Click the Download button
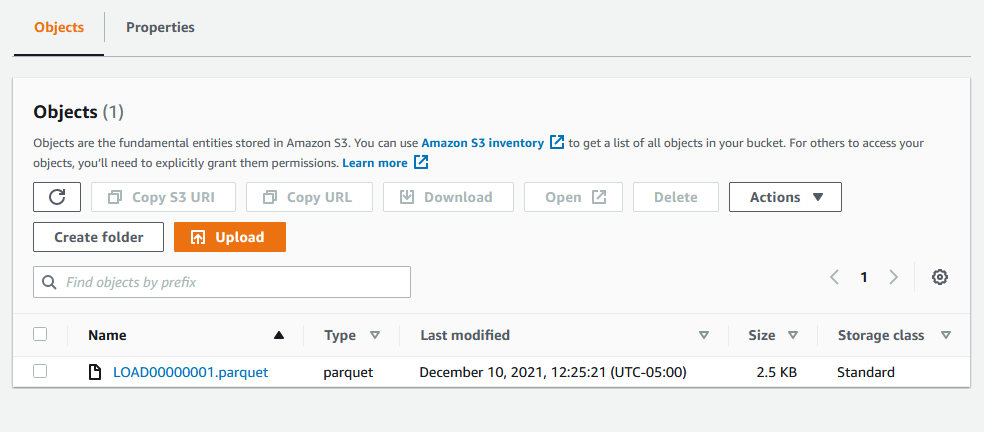The image size is (984, 432). (x=448, y=197)
